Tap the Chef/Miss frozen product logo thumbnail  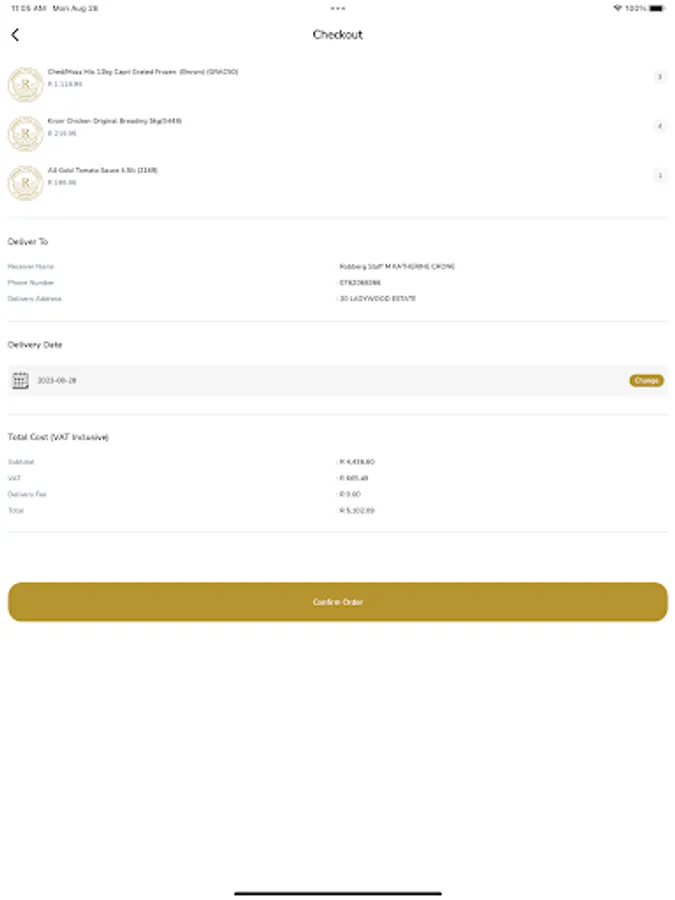[x=25, y=85]
